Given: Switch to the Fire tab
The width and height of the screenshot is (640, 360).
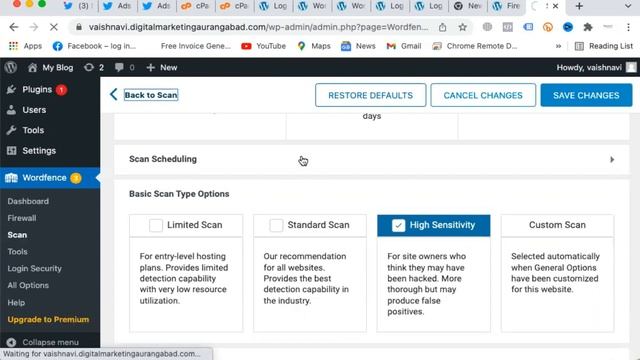Looking at the screenshot, I should (x=506, y=6).
